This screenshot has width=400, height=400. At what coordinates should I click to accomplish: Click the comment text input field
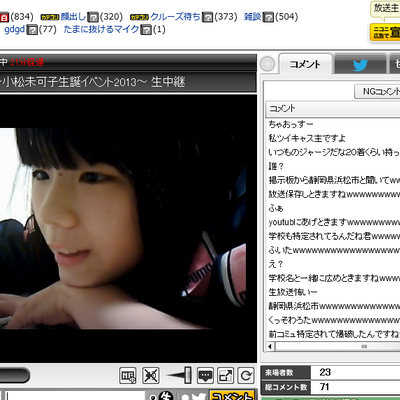(x=75, y=396)
